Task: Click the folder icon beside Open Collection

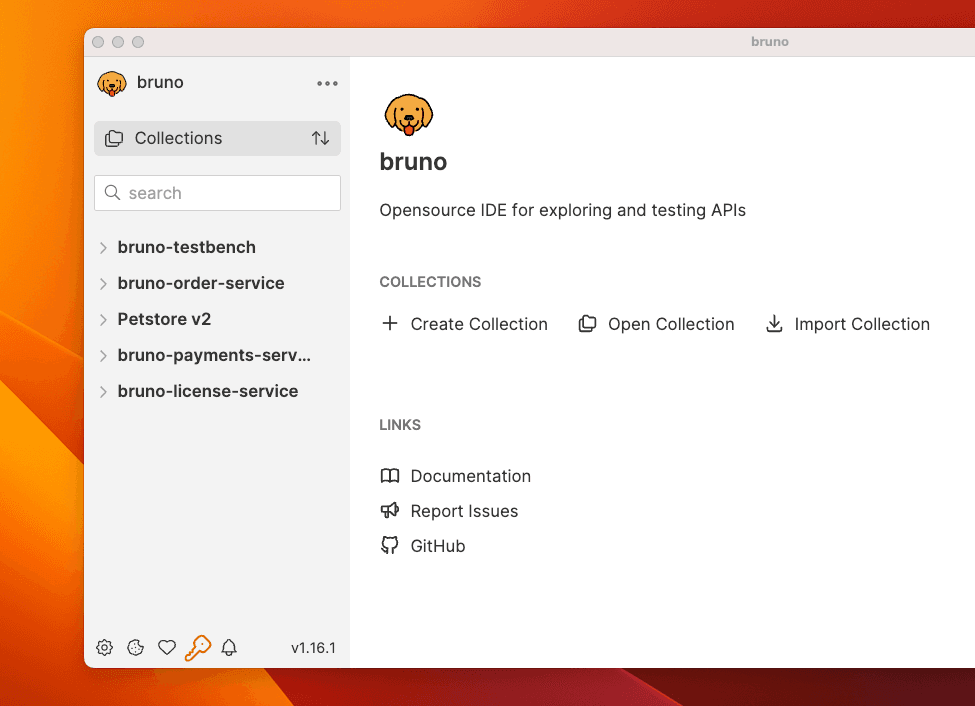Action: pyautogui.click(x=588, y=324)
